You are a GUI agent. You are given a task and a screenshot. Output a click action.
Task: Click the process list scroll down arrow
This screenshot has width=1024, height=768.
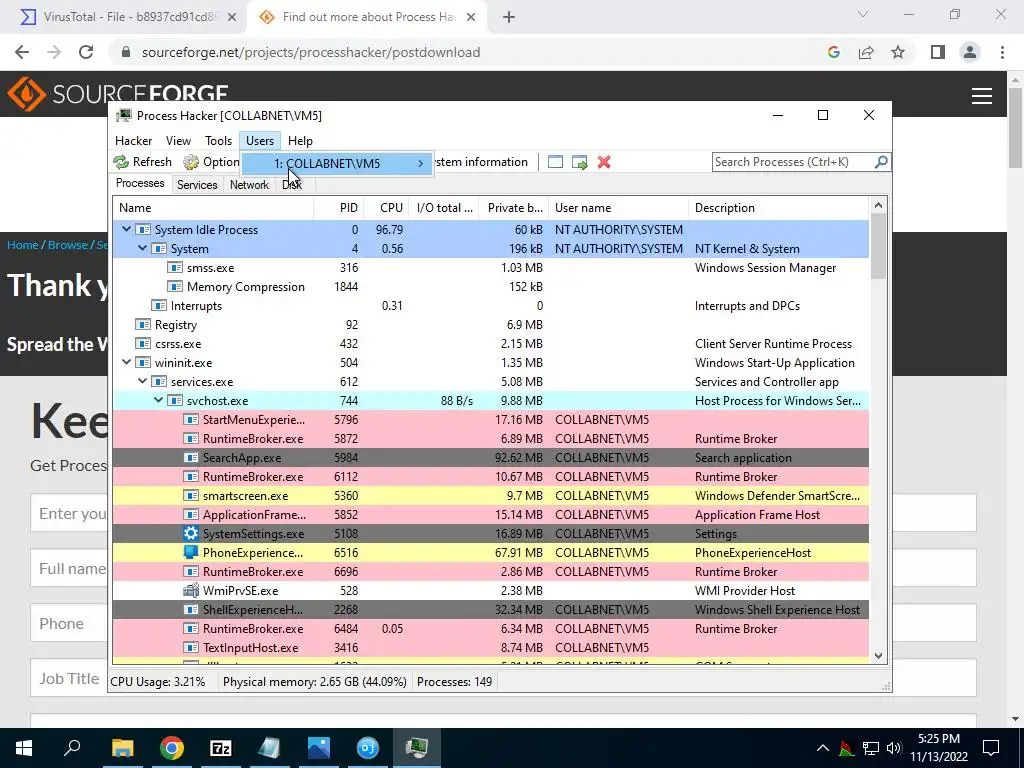coord(878,655)
